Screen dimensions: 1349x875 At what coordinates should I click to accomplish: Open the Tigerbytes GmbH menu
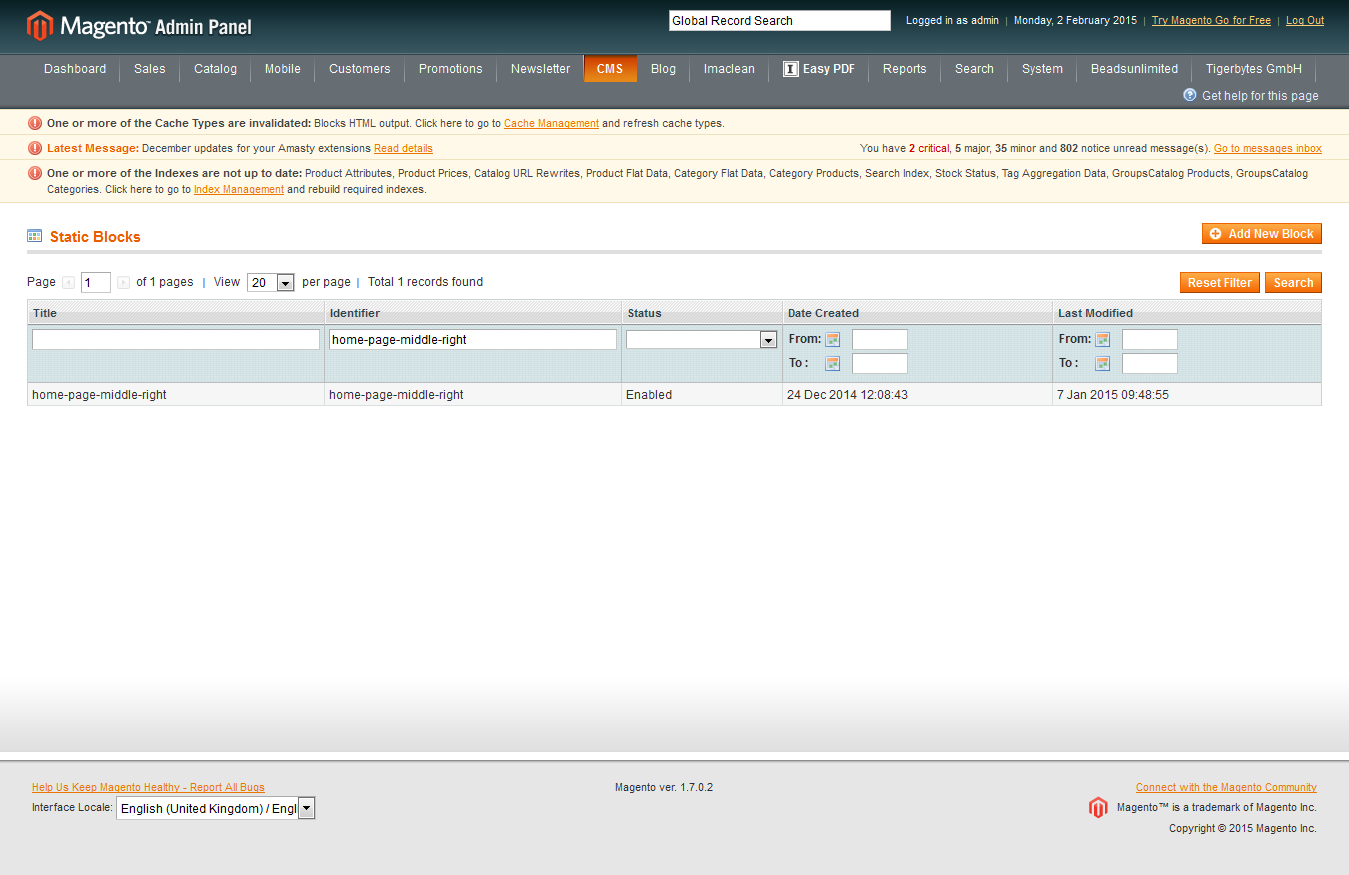(x=1254, y=69)
